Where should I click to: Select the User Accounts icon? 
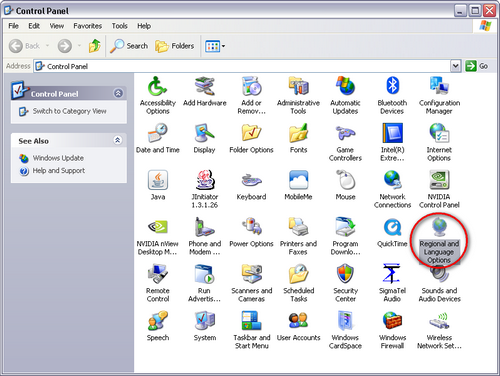pyautogui.click(x=298, y=321)
